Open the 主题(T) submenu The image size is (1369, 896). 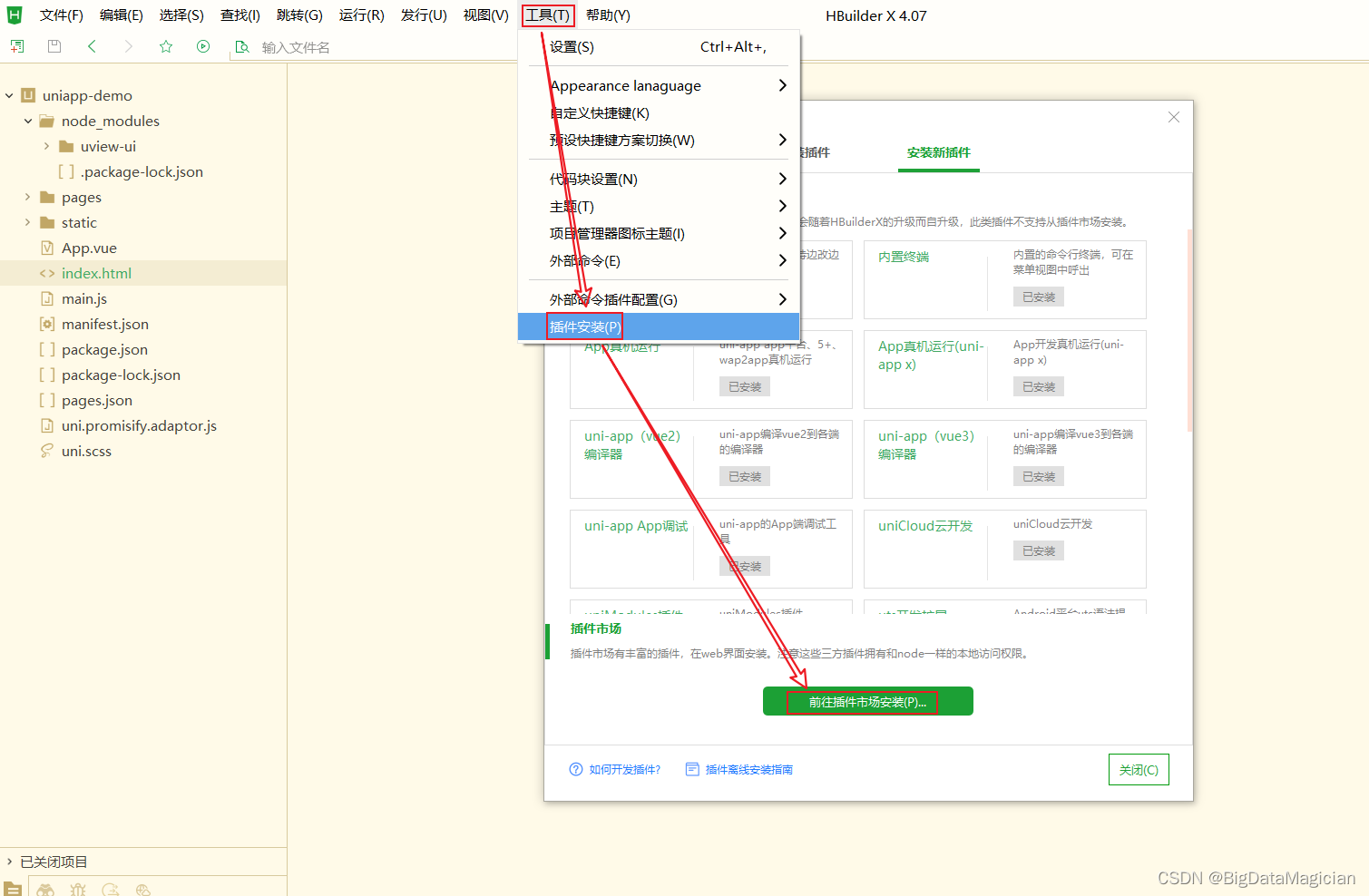pyautogui.click(x=659, y=206)
